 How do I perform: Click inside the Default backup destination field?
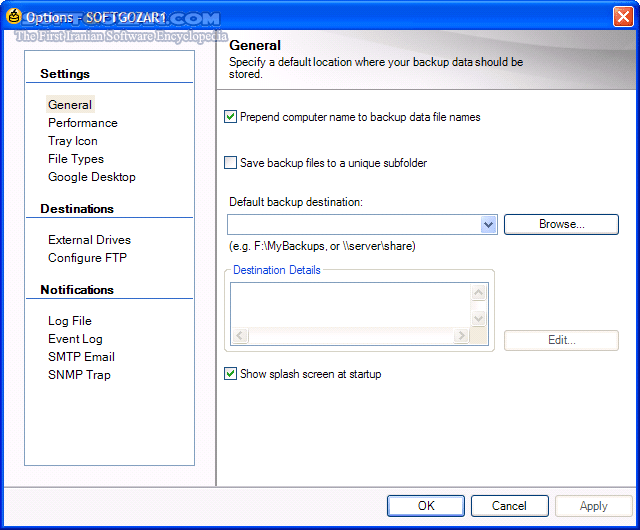(x=354, y=225)
